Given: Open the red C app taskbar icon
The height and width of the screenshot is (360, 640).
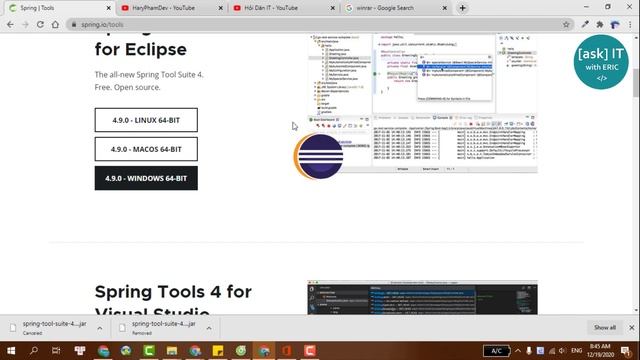Looking at the screenshot, I should (309, 351).
